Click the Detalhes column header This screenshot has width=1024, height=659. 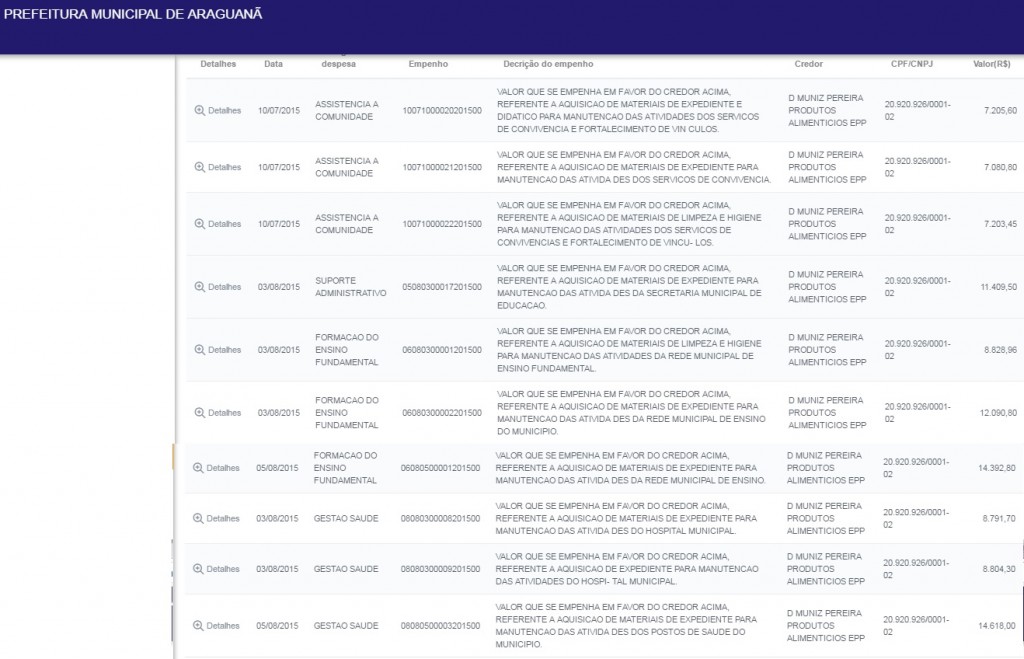(218, 64)
